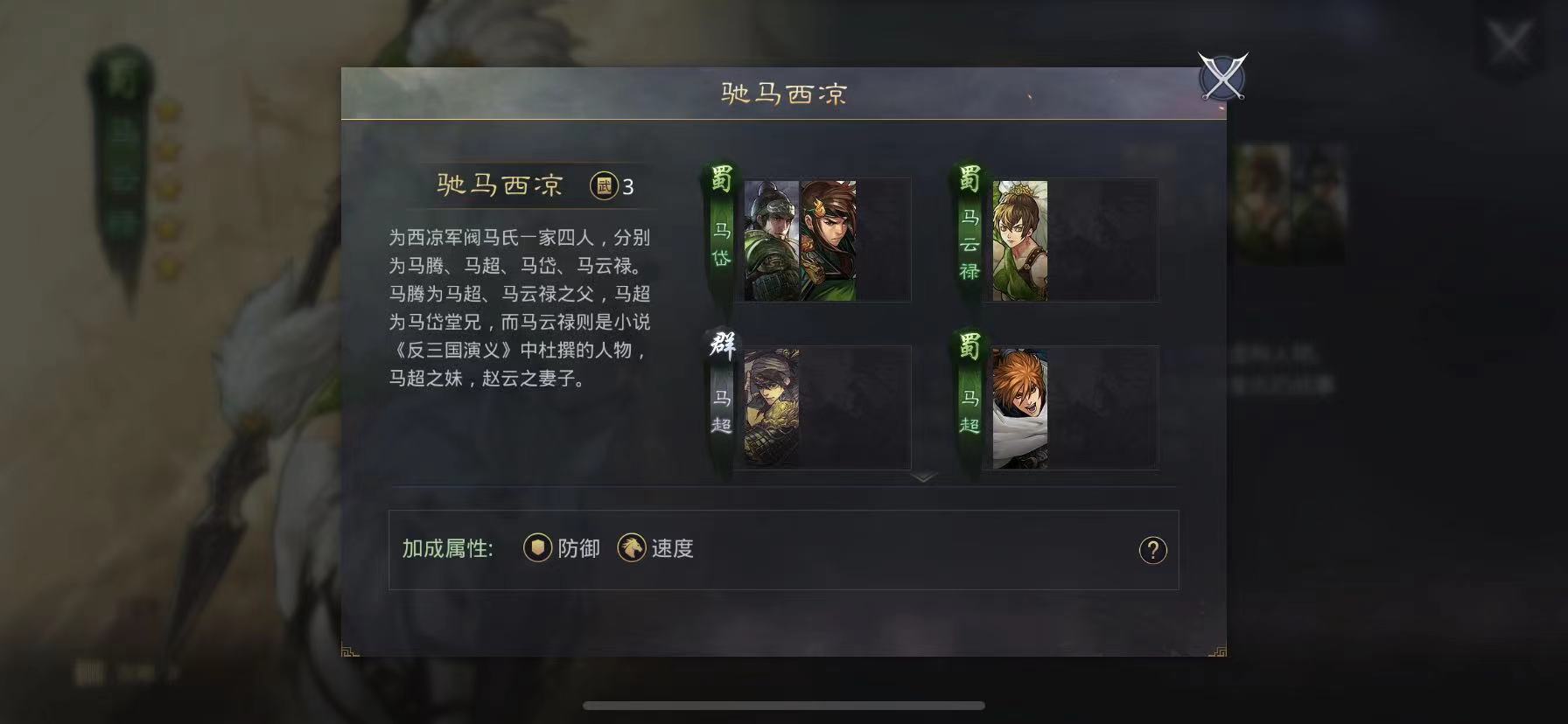Click the 蜀 马超 green name banner

click(x=969, y=398)
